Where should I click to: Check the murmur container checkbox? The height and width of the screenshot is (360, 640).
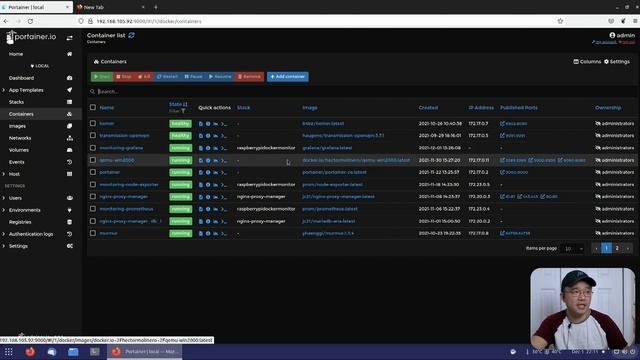click(x=93, y=233)
